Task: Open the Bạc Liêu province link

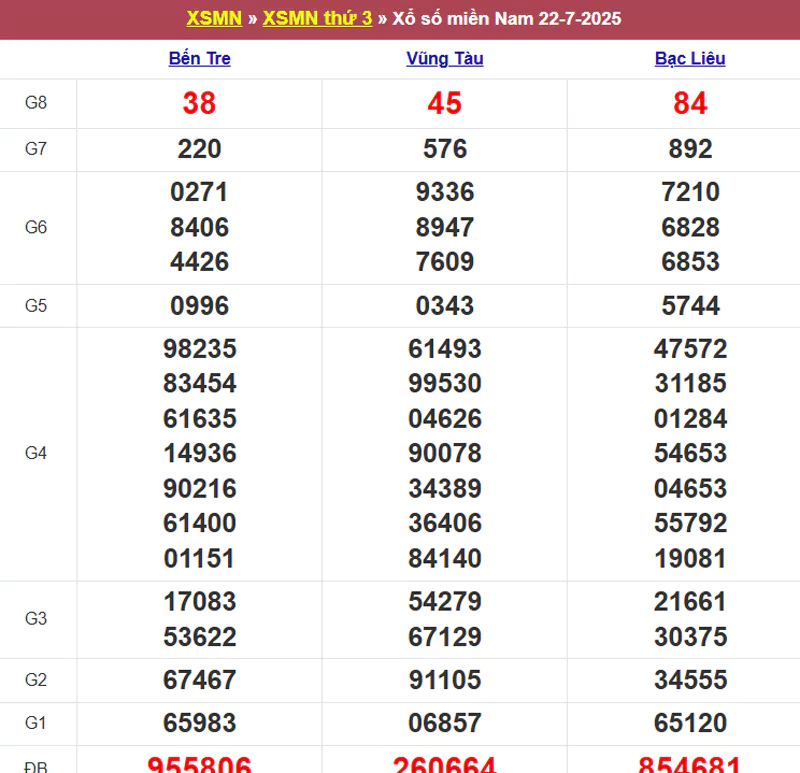Action: [690, 58]
